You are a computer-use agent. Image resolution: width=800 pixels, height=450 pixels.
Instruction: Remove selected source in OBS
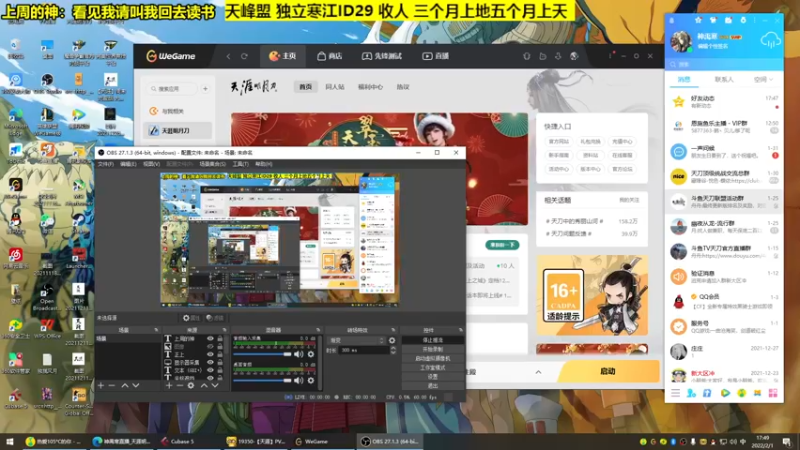click(180, 386)
